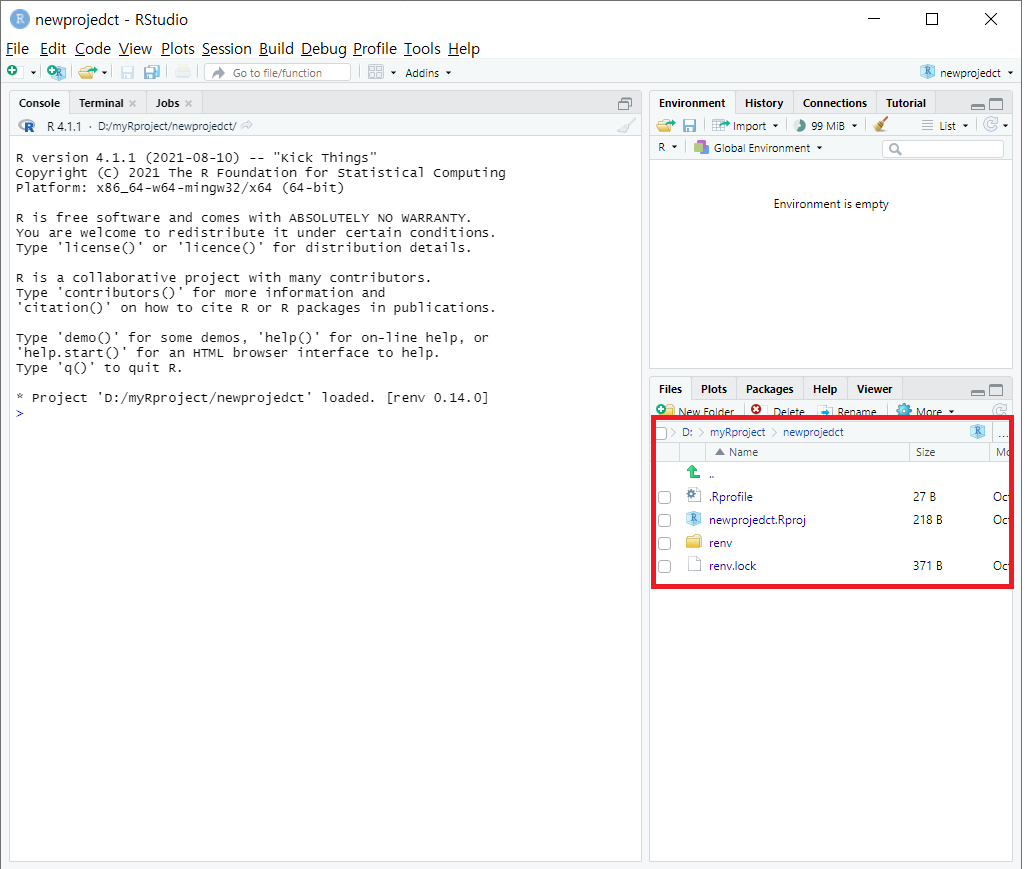This screenshot has width=1025, height=869.
Task: Switch to the Viewer tab
Action: point(874,389)
